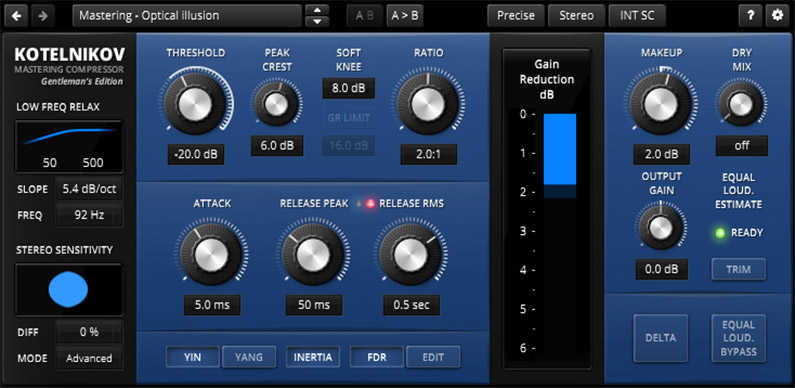This screenshot has width=795, height=388.
Task: Select next preset with down arrow
Action: (317, 21)
